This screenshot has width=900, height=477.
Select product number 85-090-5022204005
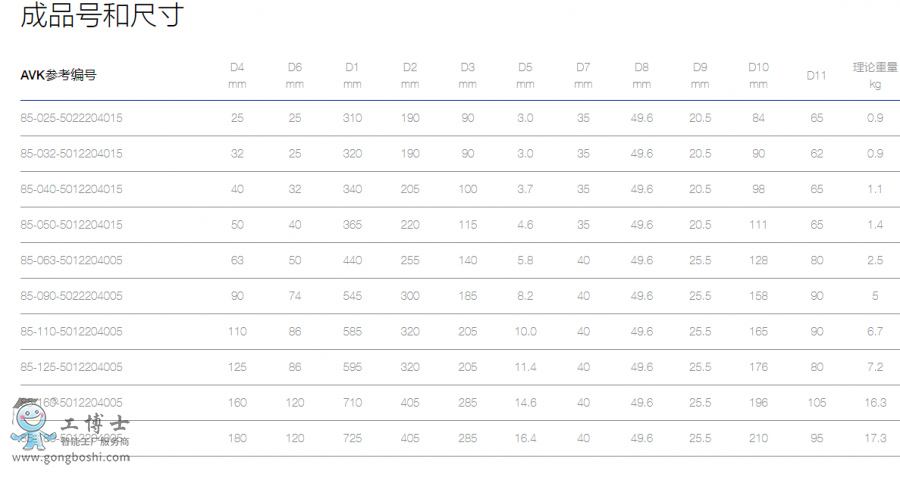coord(72,296)
